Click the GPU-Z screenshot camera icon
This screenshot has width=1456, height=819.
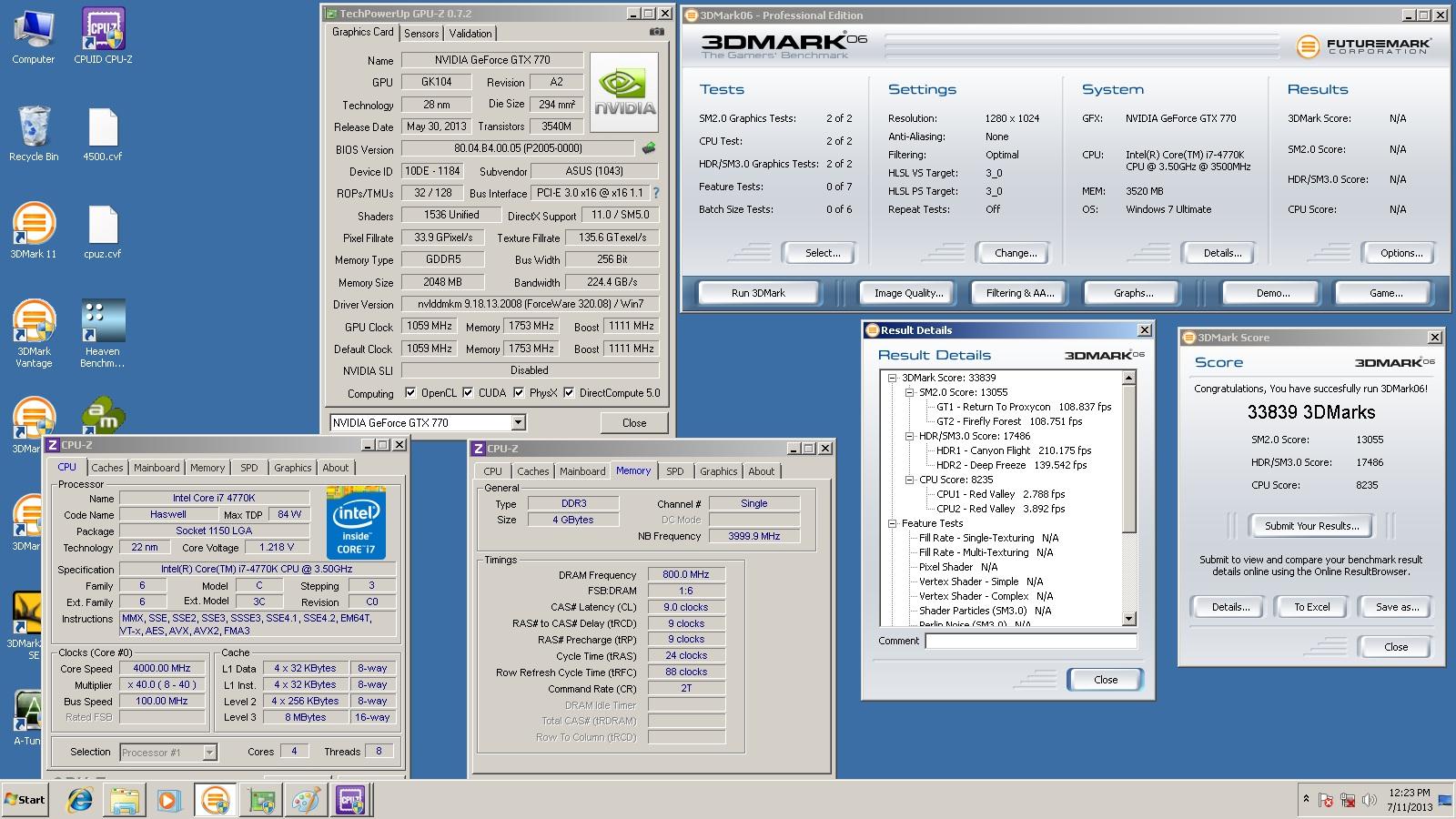[656, 32]
